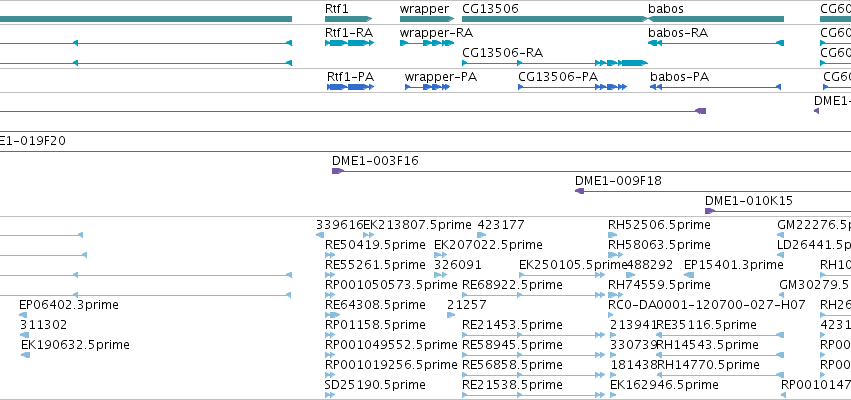Click the purple arrowhead of DME1-009F18
Image resolution: width=851 pixels, height=400 pixels.
pyautogui.click(x=580, y=191)
